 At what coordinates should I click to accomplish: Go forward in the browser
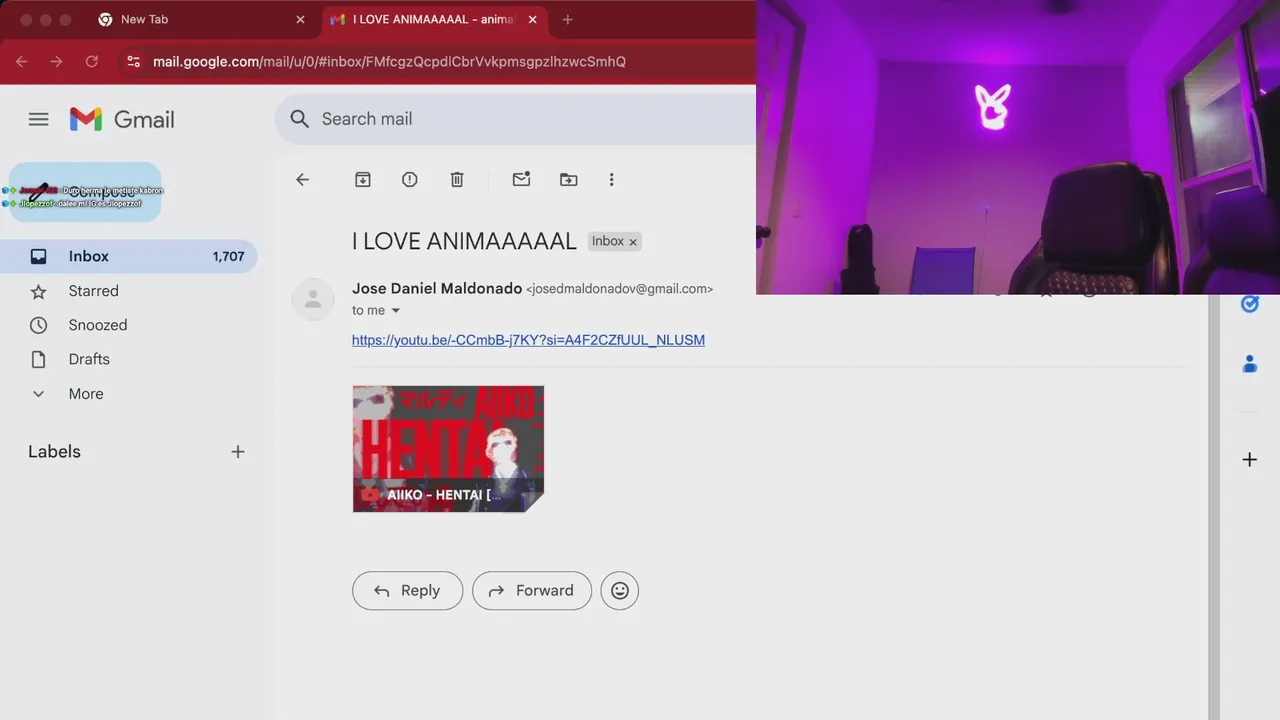click(x=56, y=61)
